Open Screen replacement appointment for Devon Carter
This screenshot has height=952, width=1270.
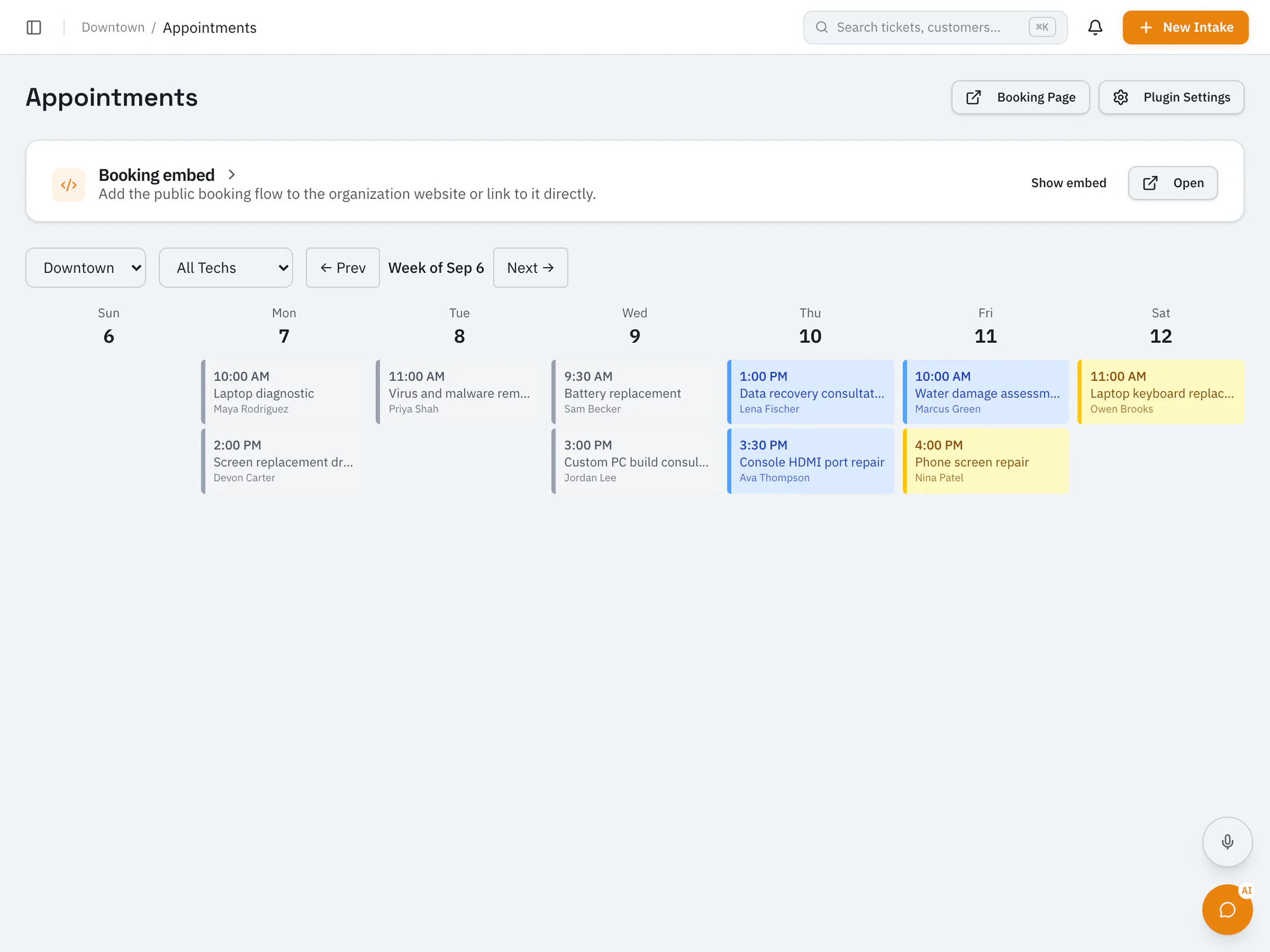(x=283, y=461)
